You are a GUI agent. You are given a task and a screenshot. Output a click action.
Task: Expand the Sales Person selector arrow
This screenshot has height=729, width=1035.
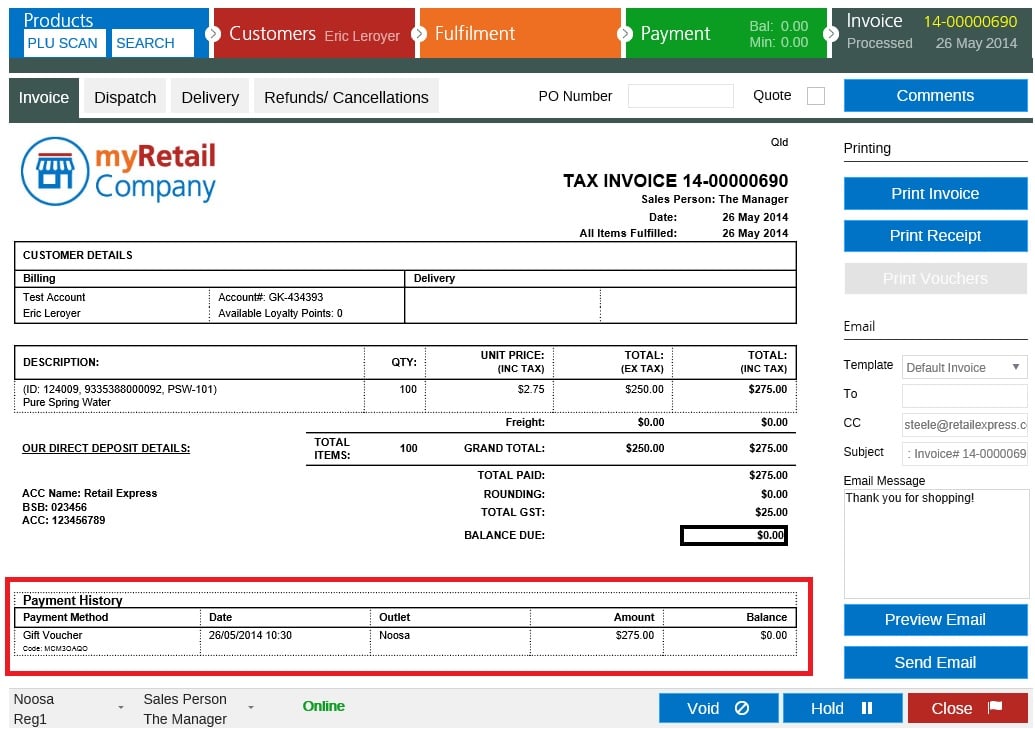point(251,708)
